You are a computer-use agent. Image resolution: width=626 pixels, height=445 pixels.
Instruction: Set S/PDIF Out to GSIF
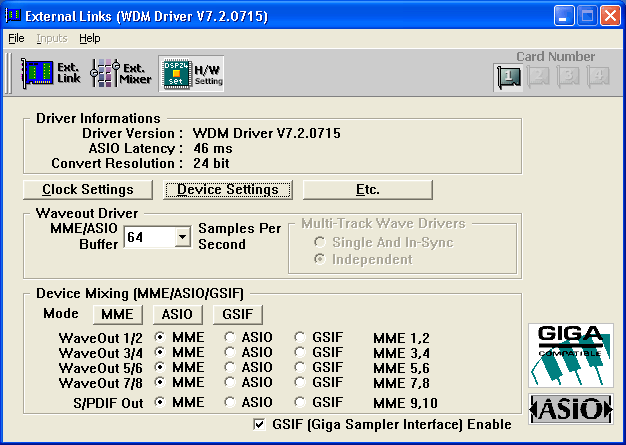[x=300, y=402]
